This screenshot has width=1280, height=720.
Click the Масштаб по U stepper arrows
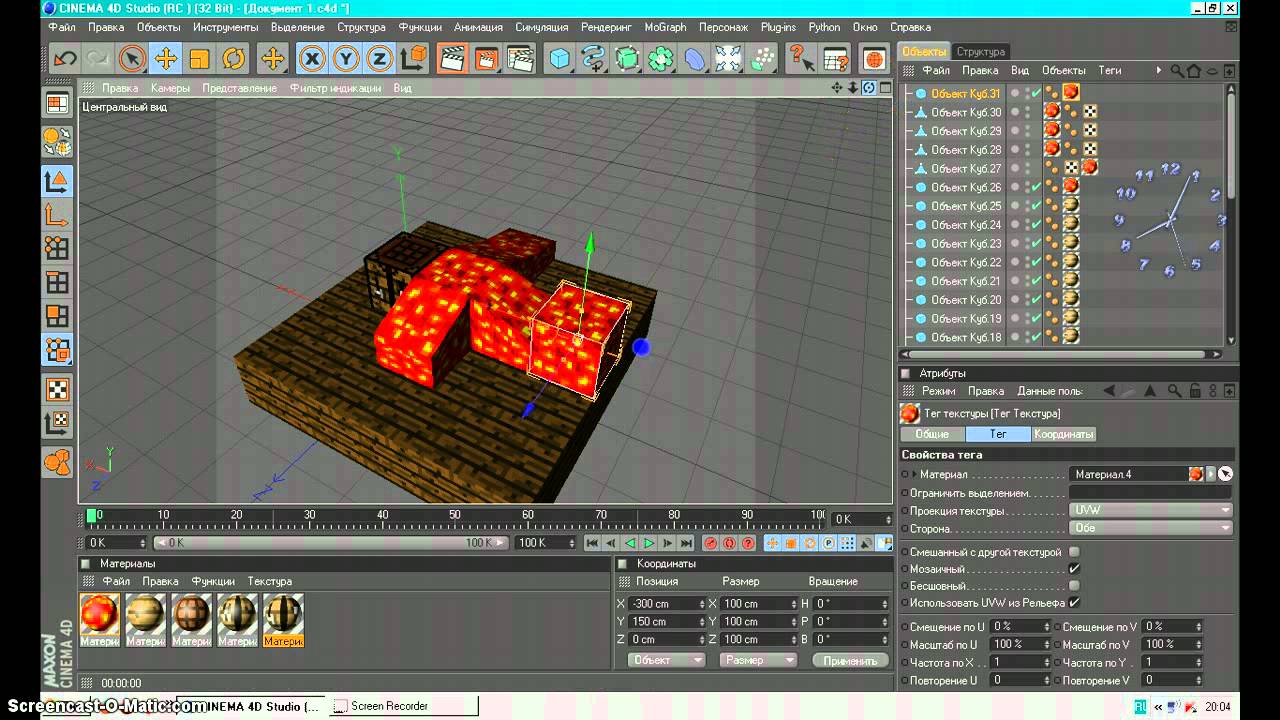pyautogui.click(x=1048, y=644)
